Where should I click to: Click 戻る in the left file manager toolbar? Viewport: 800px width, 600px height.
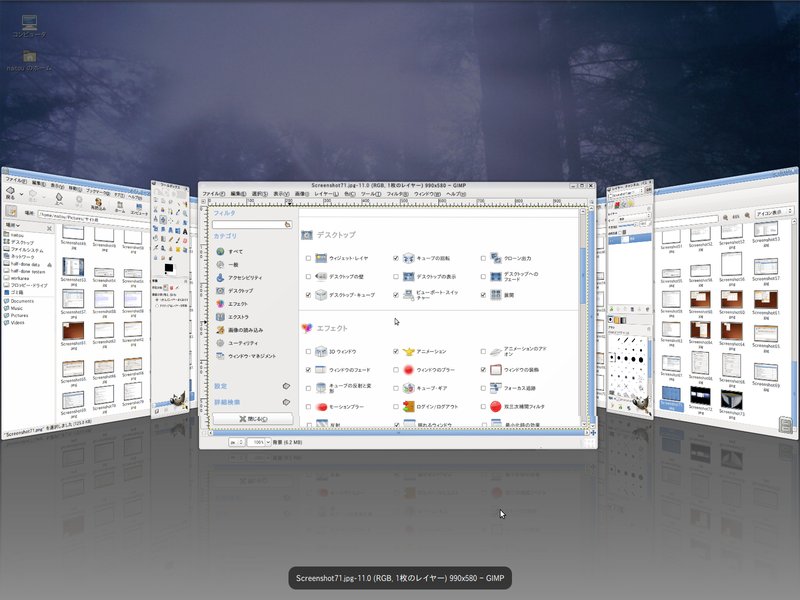(x=11, y=192)
